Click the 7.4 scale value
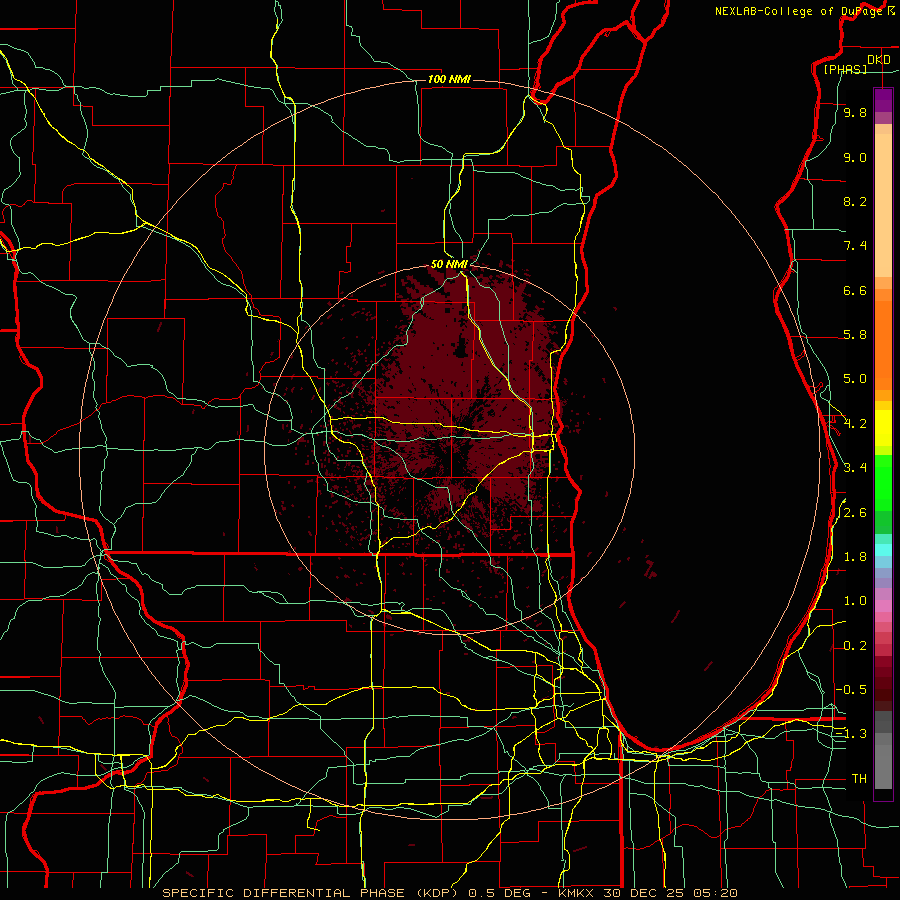 (x=855, y=246)
